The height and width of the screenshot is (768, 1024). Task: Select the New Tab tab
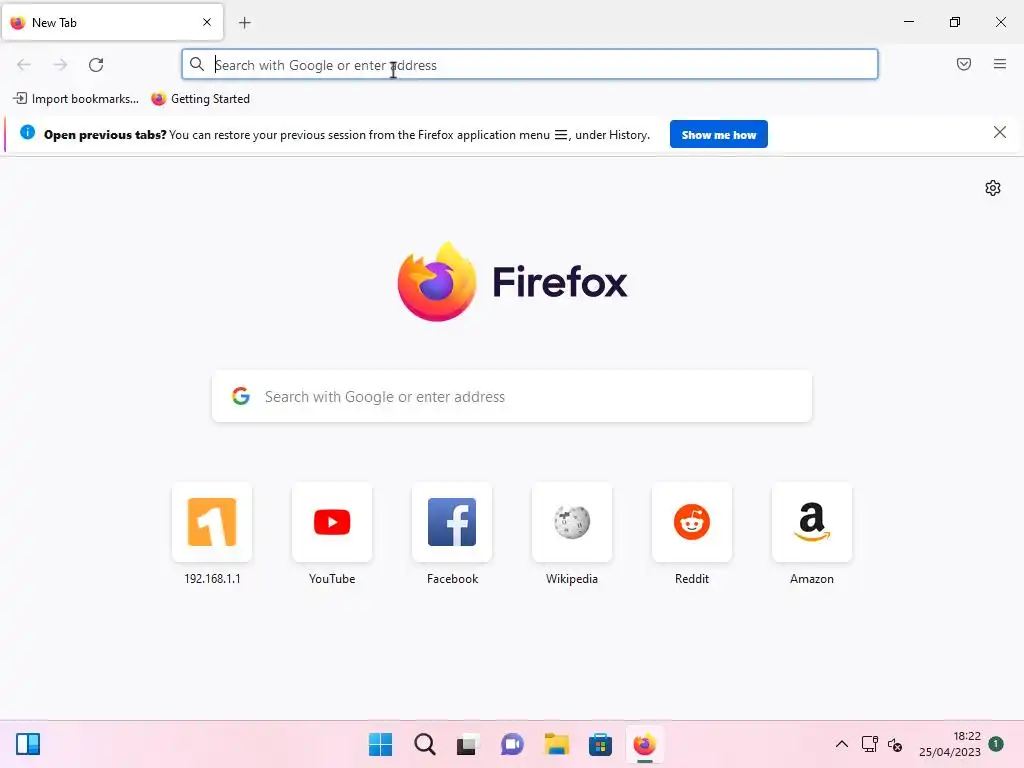pos(113,22)
